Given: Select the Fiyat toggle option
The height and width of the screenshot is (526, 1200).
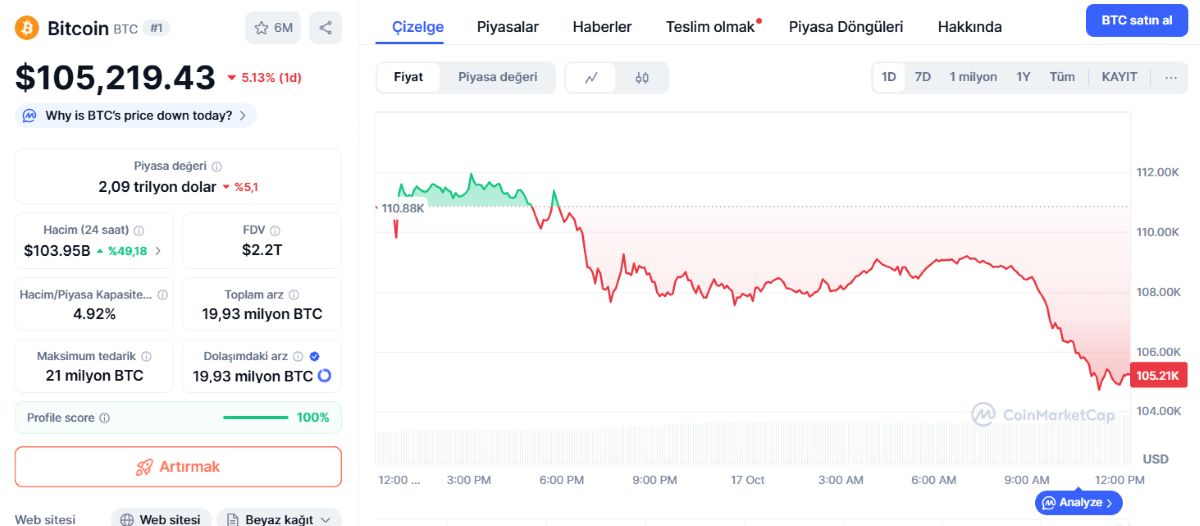Looking at the screenshot, I should coord(408,77).
